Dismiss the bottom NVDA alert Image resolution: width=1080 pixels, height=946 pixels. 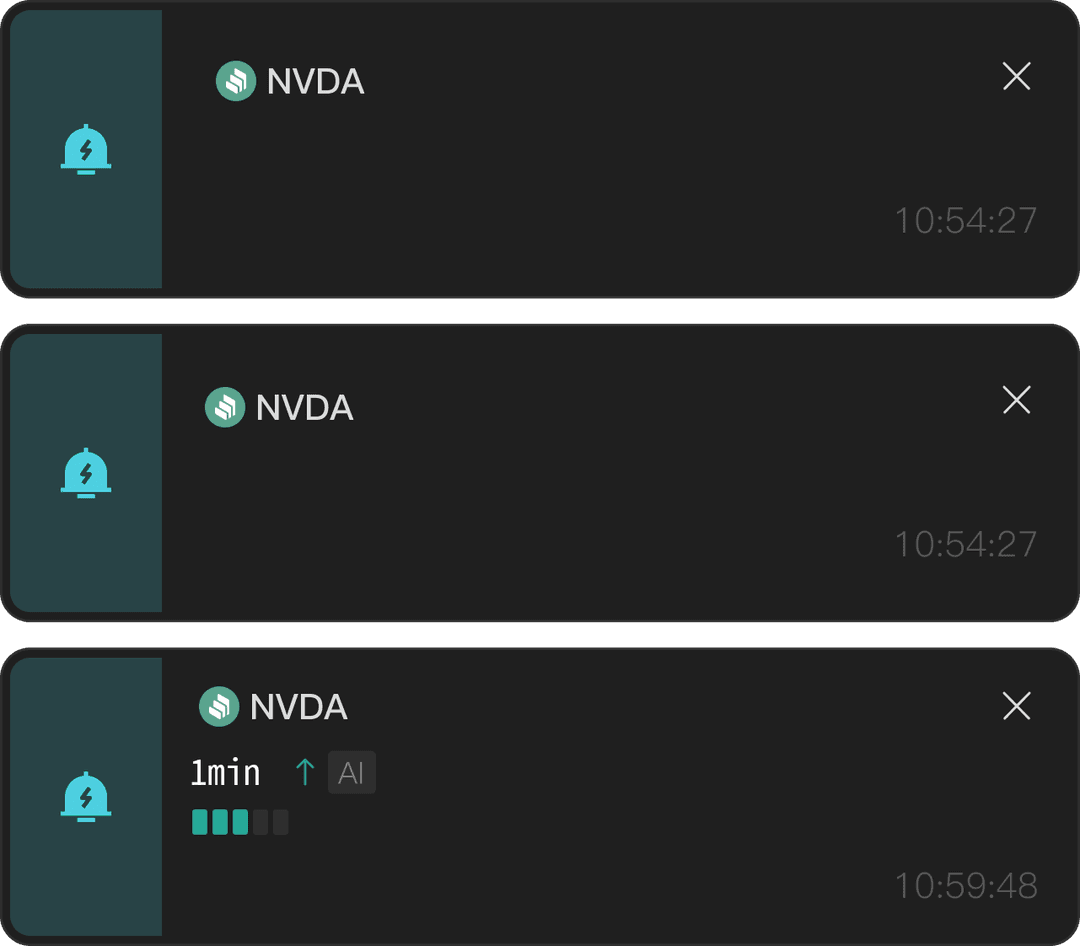click(x=1016, y=707)
